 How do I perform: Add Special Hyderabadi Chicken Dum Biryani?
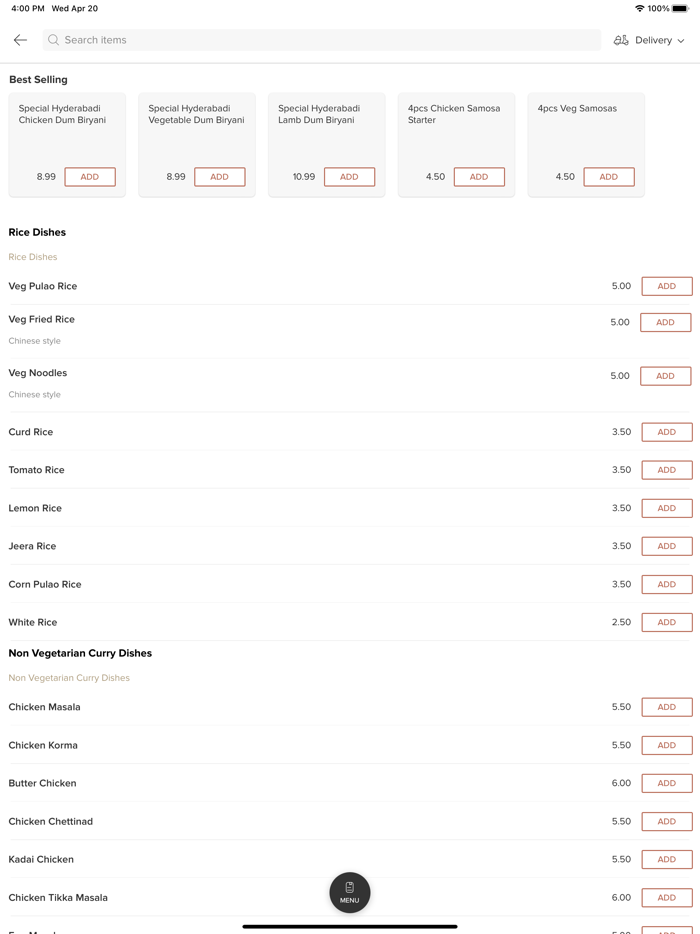[90, 177]
